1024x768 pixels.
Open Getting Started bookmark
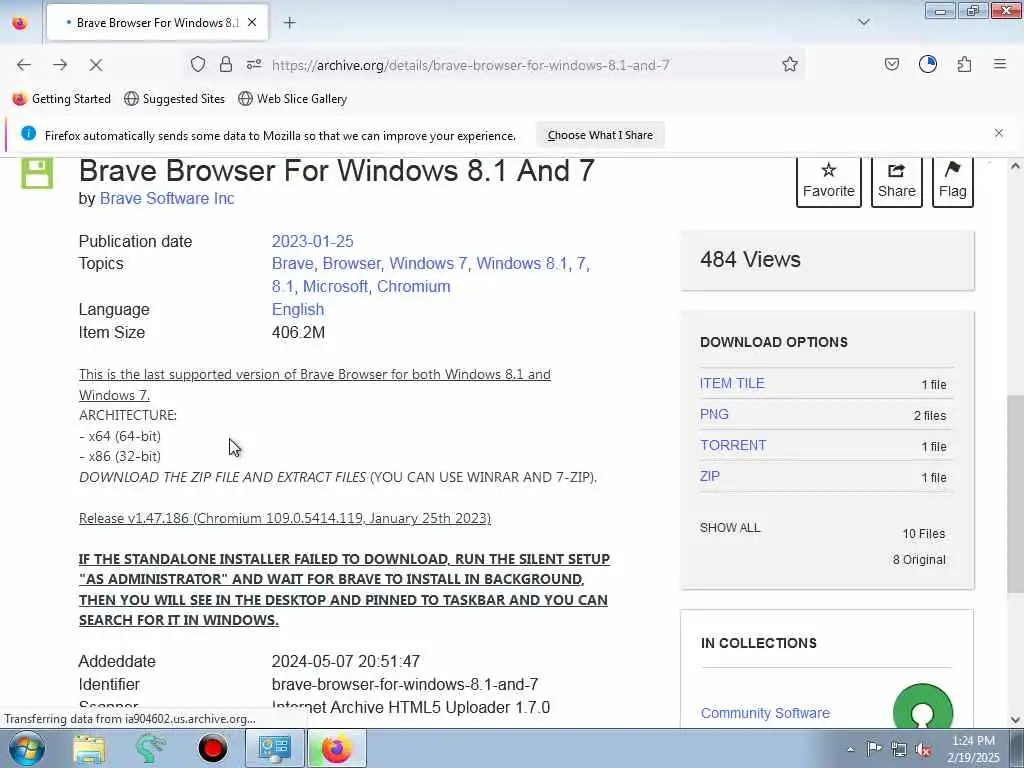pyautogui.click(x=62, y=99)
